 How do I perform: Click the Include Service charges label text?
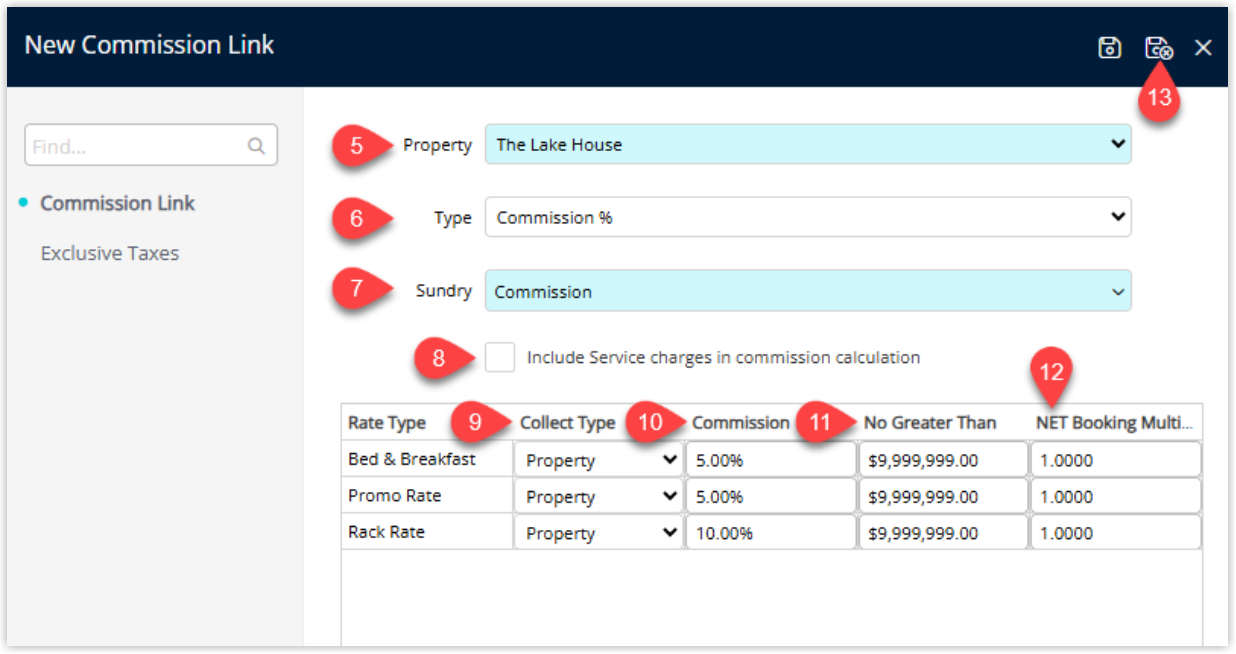coord(723,357)
